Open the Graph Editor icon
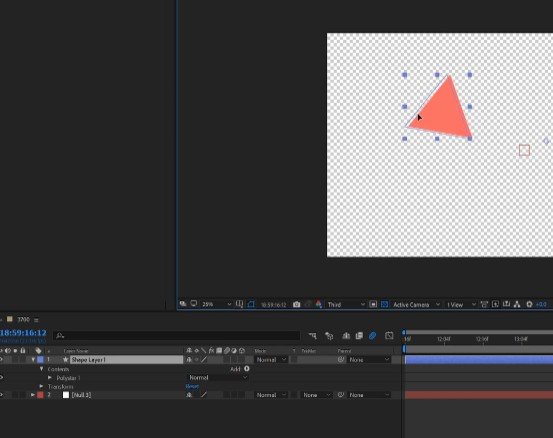553x438 pixels. point(389,336)
